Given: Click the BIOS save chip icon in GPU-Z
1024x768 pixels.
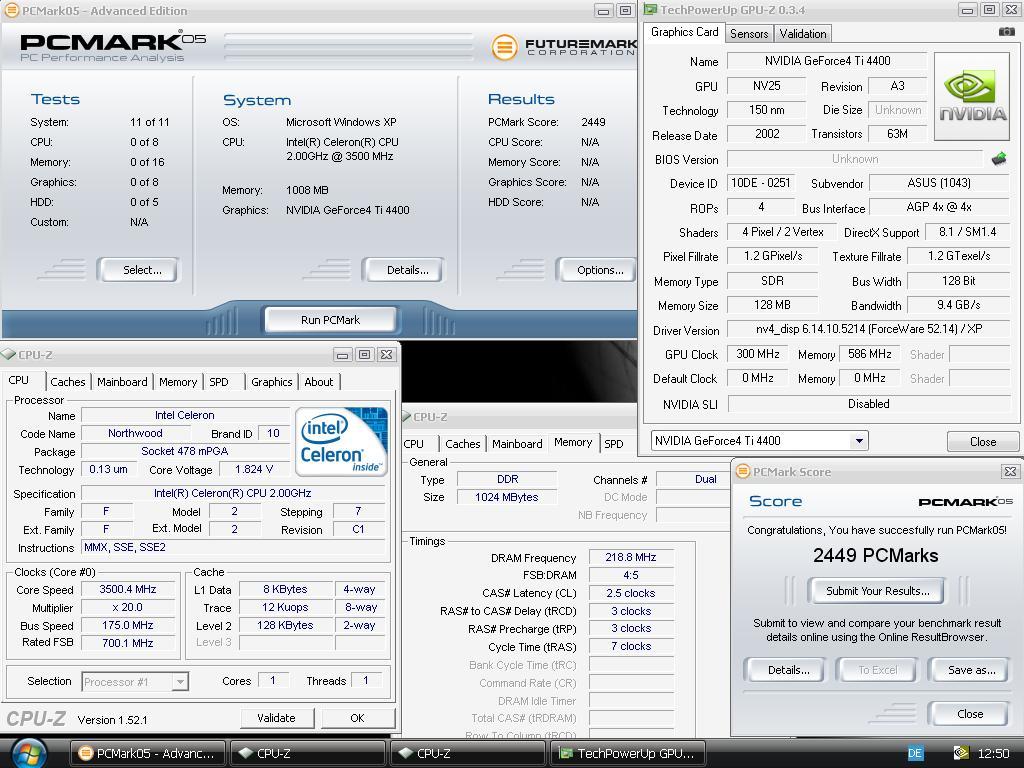Looking at the screenshot, I should [999, 159].
